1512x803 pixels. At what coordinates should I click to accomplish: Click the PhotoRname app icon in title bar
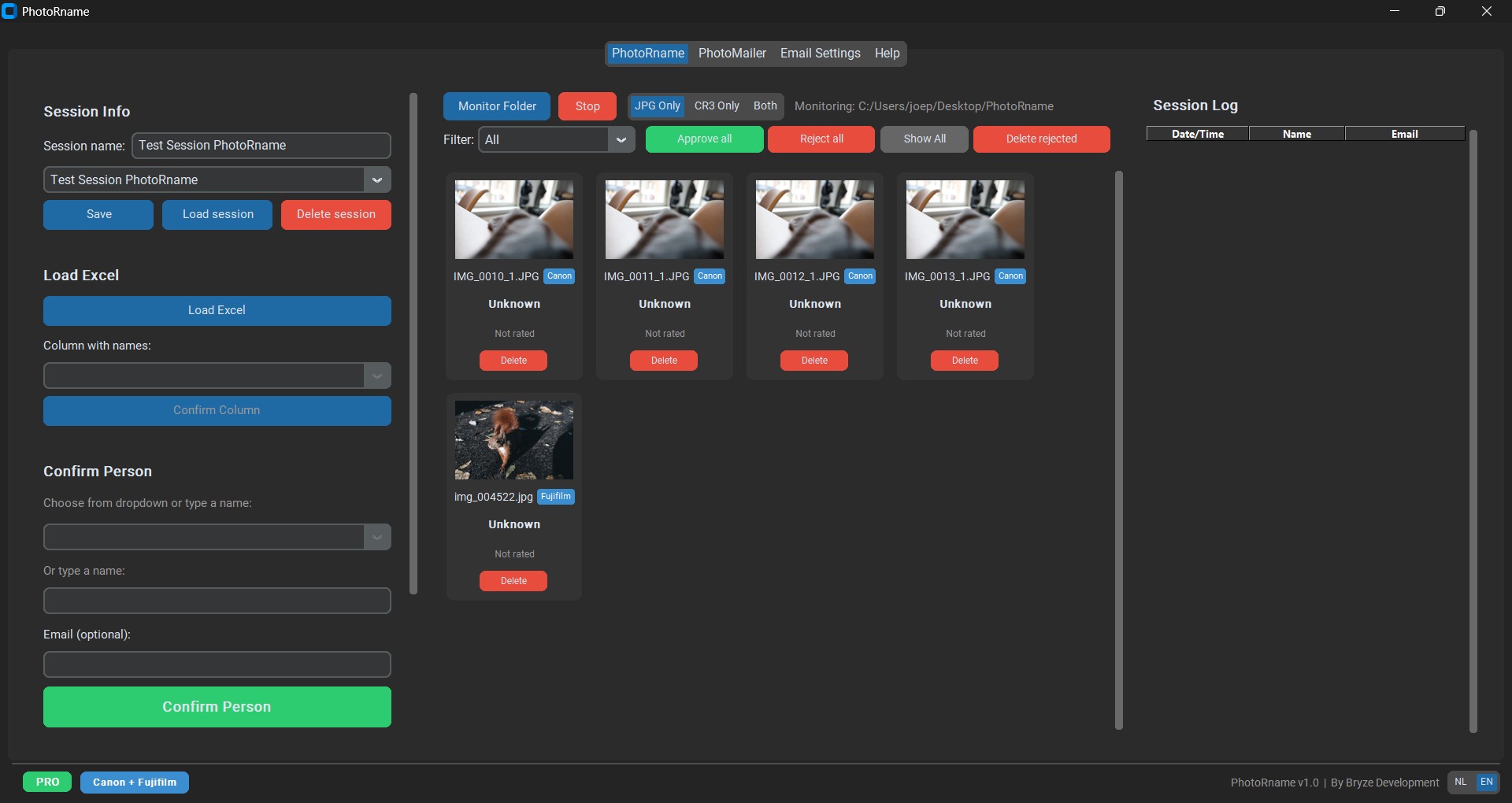pos(9,11)
